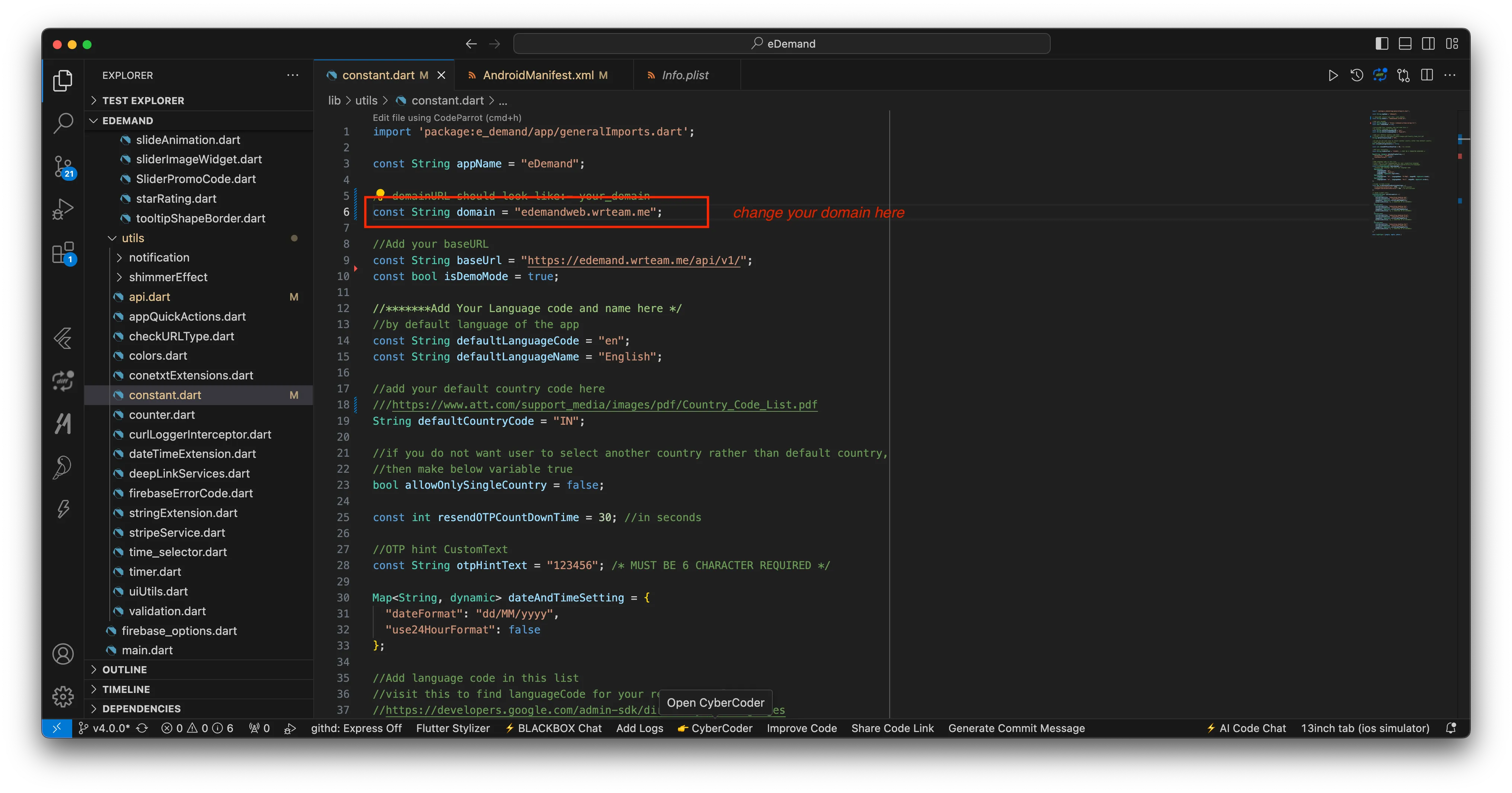Open the editor More Actions ellipsis
Viewport: 1512px width, 793px height.
point(1450,75)
